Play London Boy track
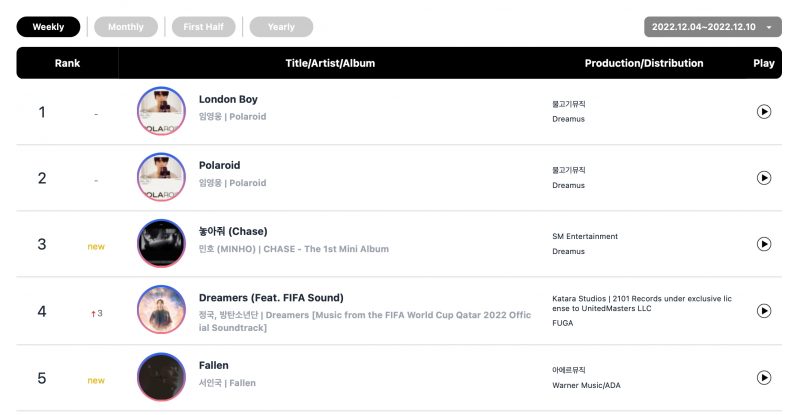 pyautogui.click(x=764, y=112)
